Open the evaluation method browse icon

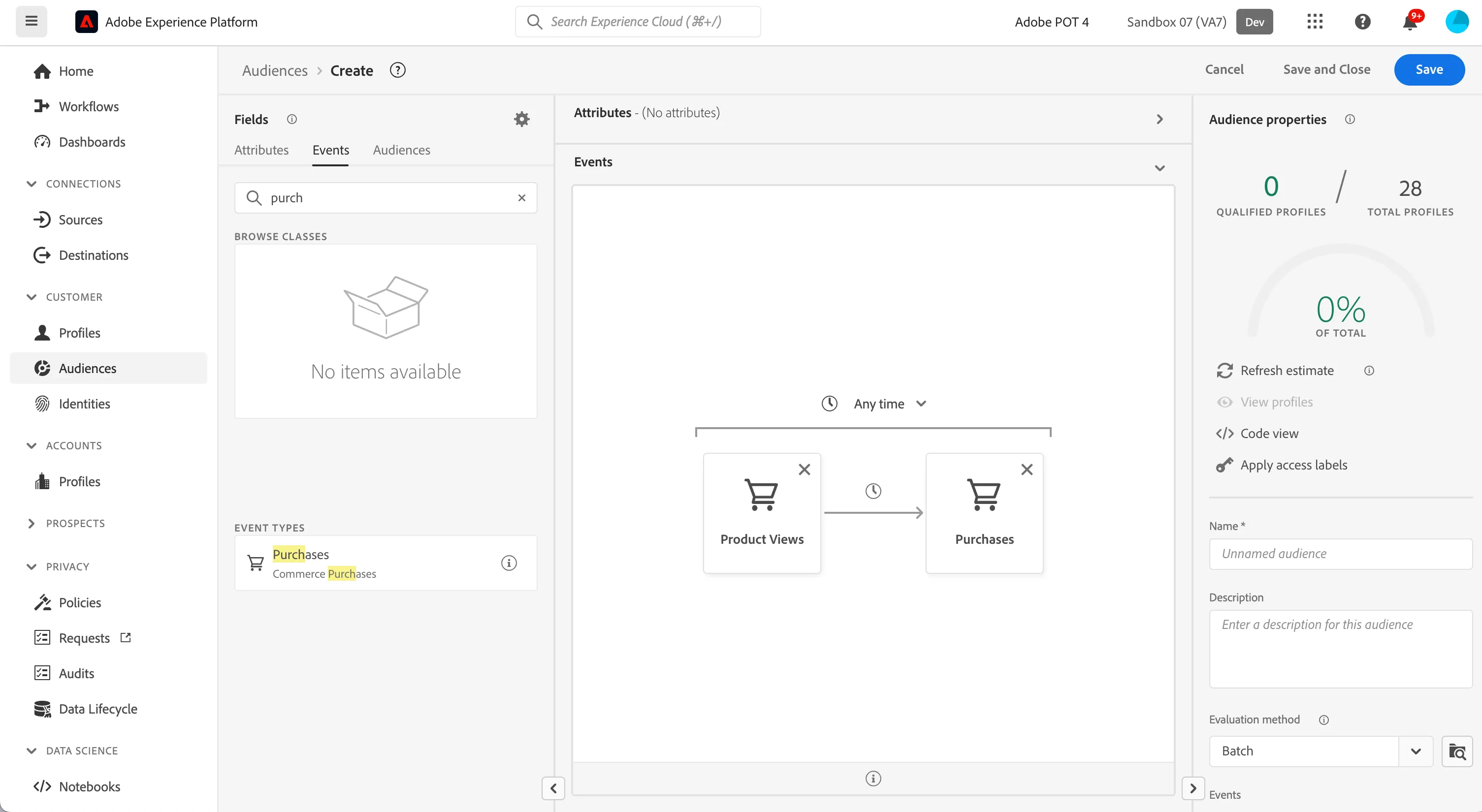(1457, 751)
